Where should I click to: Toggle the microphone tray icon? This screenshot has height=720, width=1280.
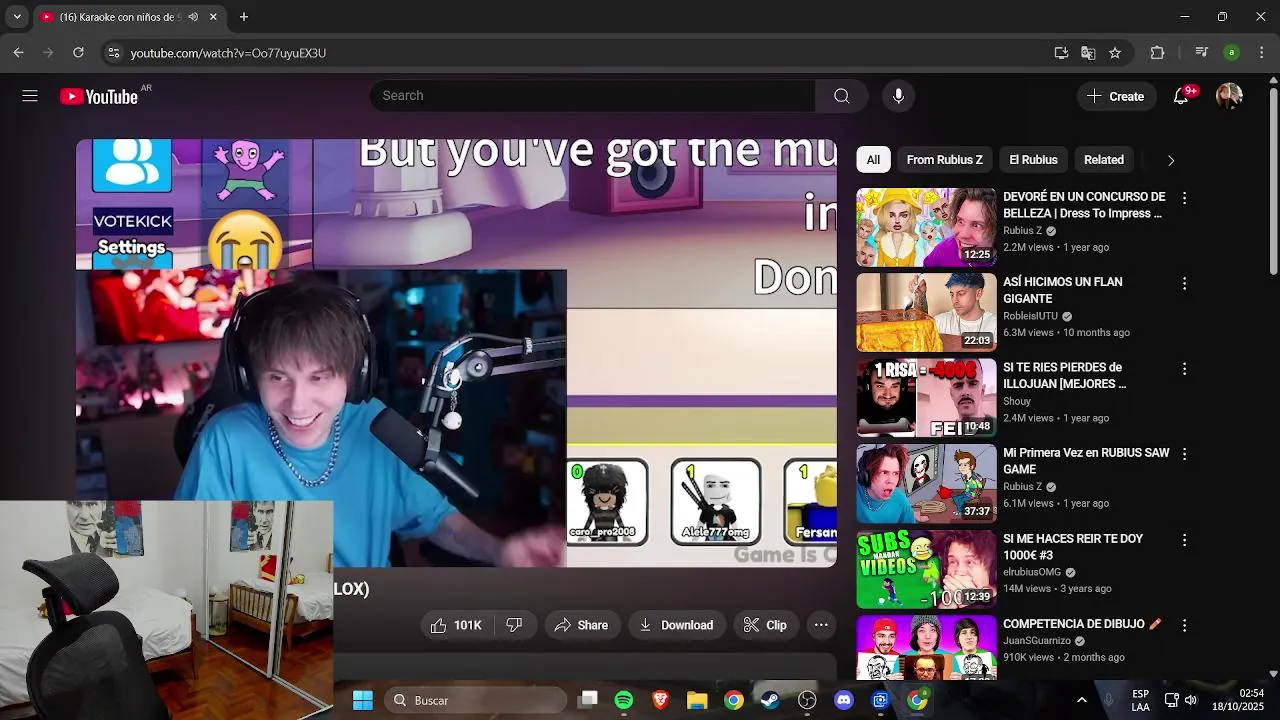[1108, 700]
